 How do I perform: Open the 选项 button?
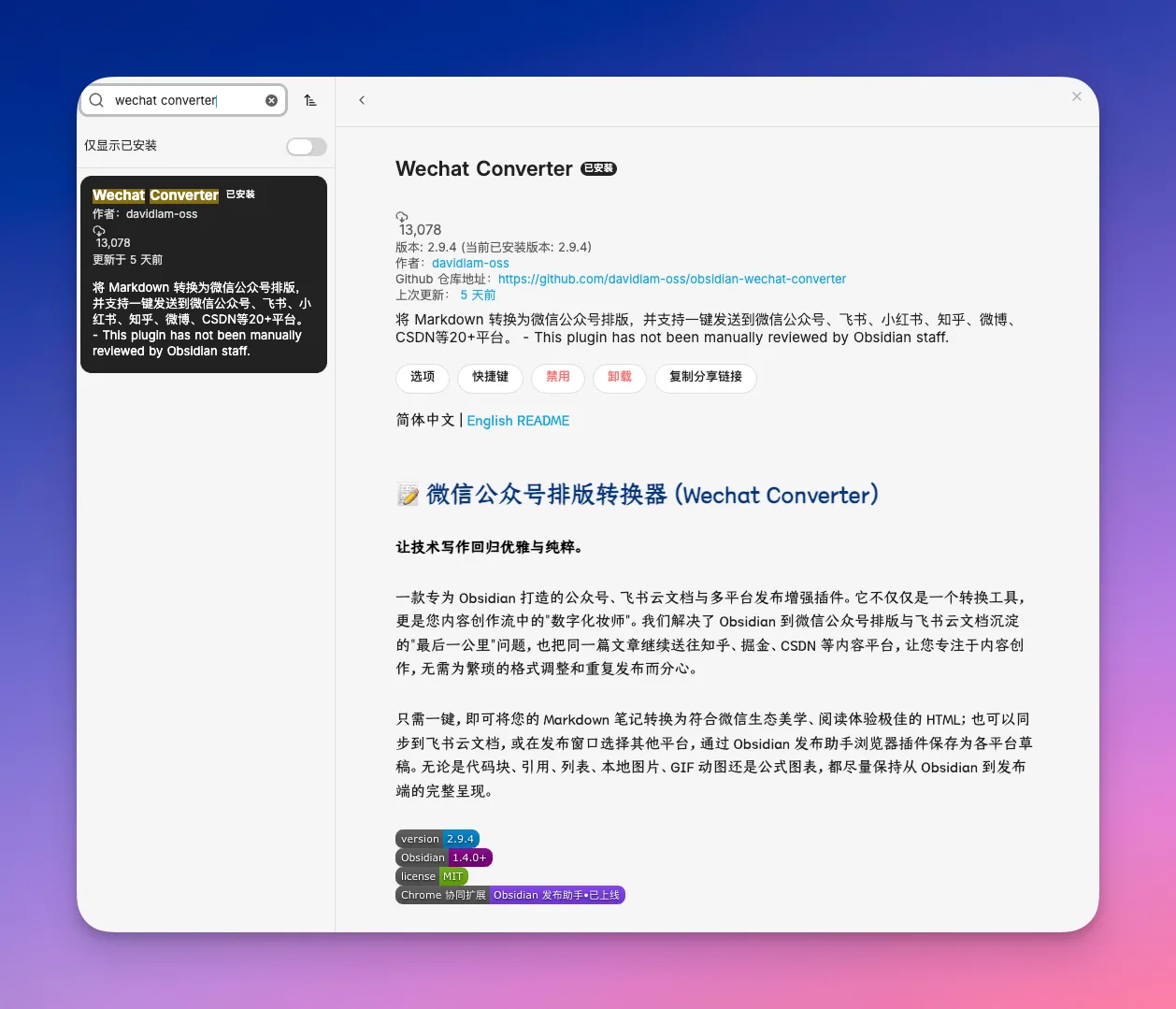click(423, 377)
